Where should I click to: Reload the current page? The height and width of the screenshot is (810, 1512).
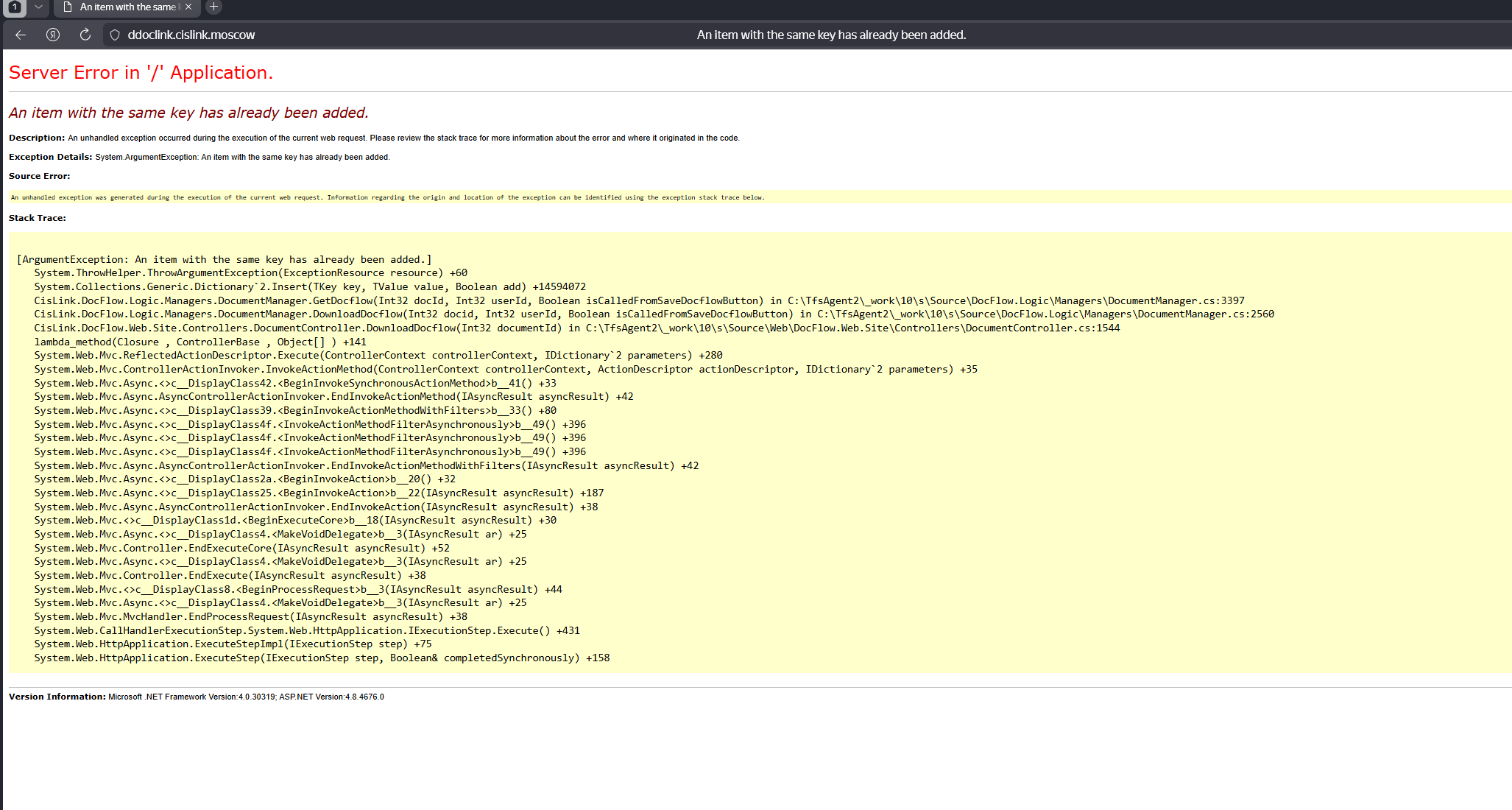point(85,35)
